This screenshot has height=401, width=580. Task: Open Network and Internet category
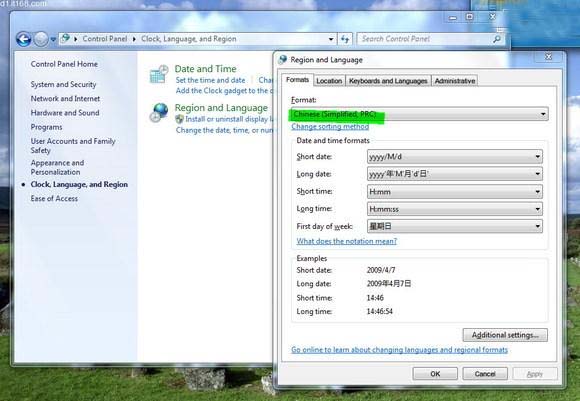65,99
